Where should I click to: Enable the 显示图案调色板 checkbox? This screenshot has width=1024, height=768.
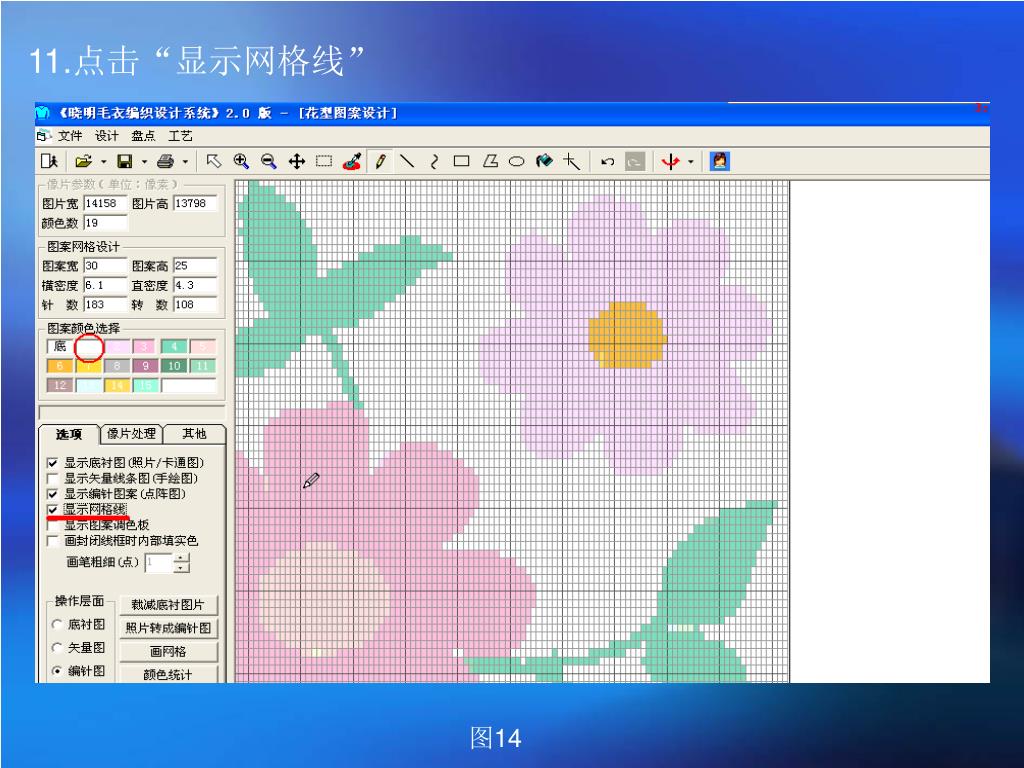pyautogui.click(x=53, y=526)
